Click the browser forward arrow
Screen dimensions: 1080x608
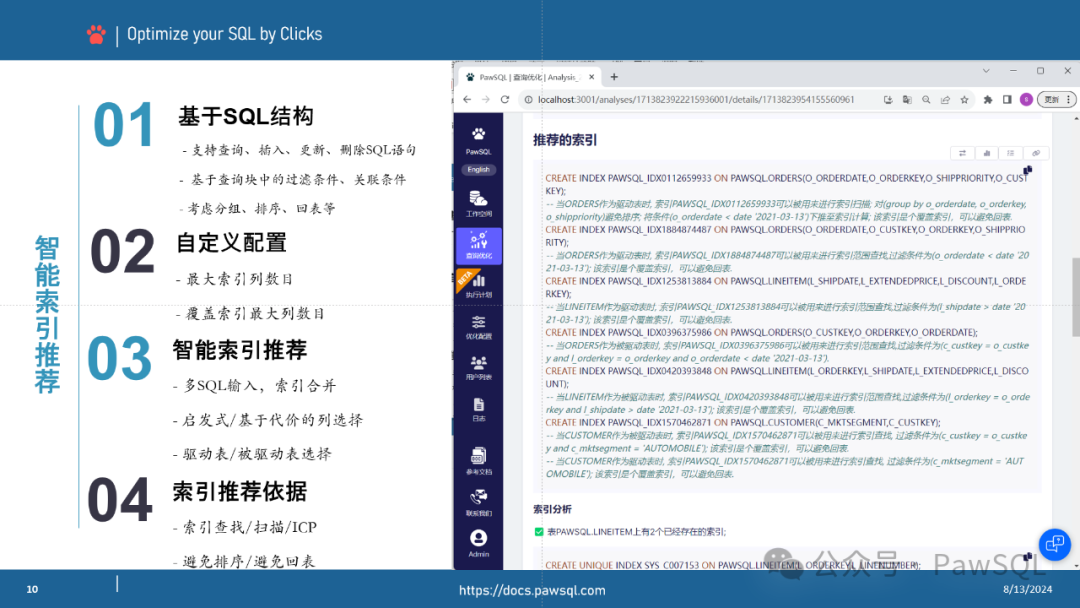(x=486, y=99)
